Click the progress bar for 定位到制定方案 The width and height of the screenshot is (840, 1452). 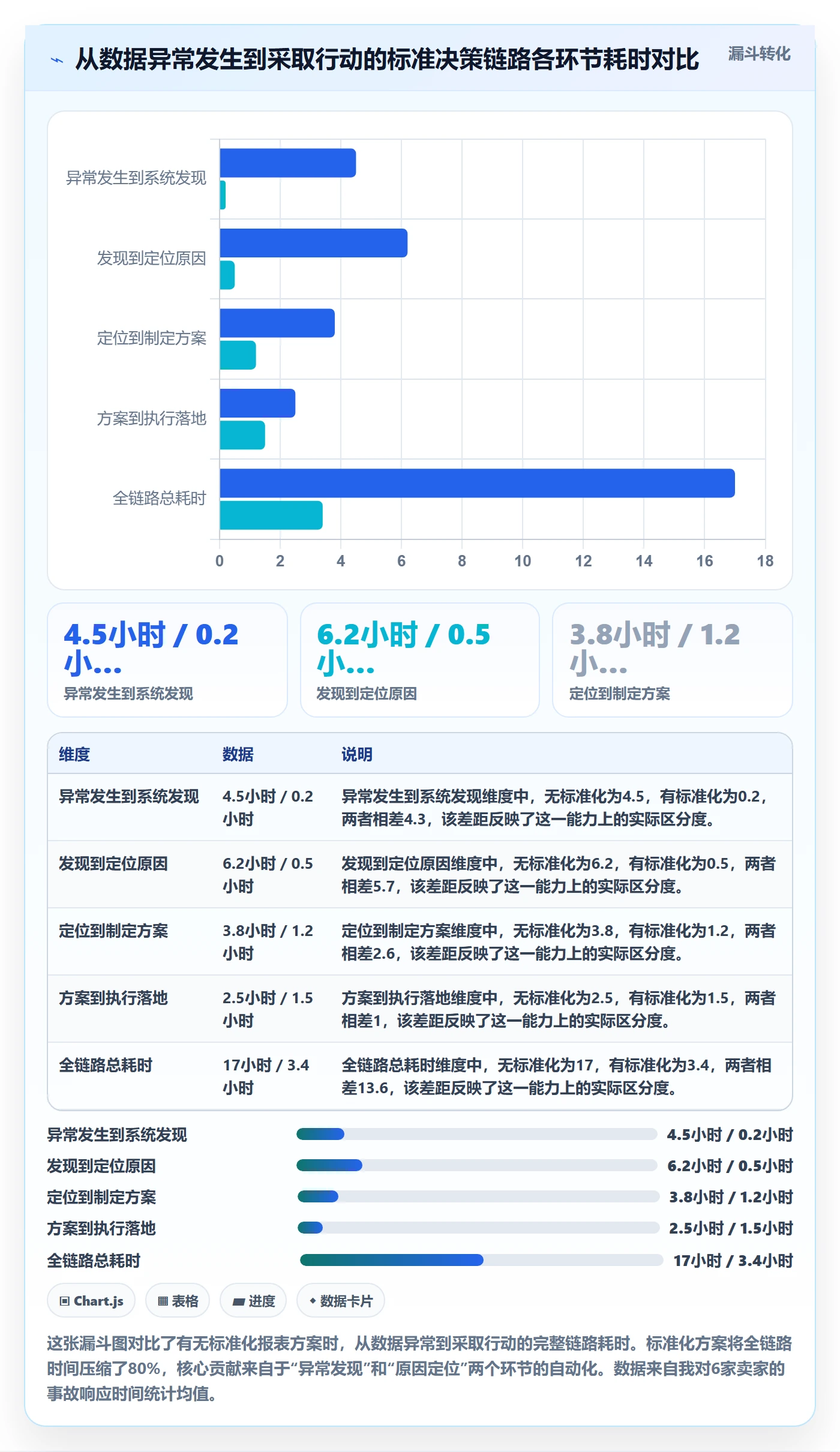tap(479, 1196)
